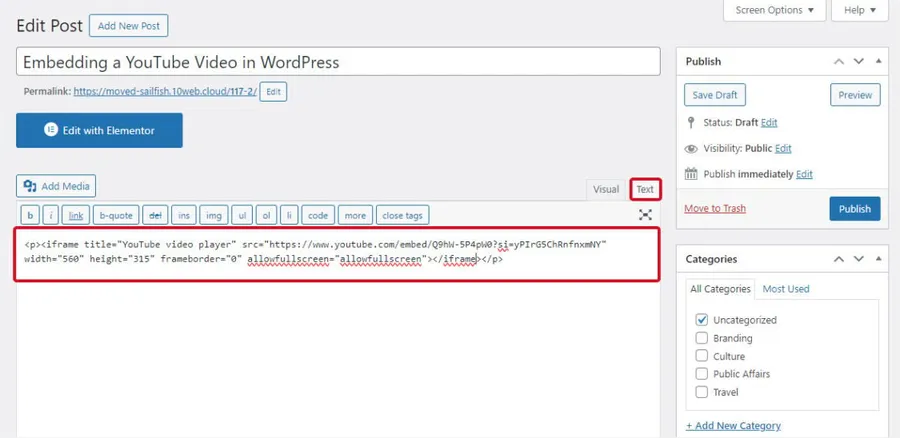900x438 pixels.
Task: Click Edit with Elementor button
Action: pos(99,130)
